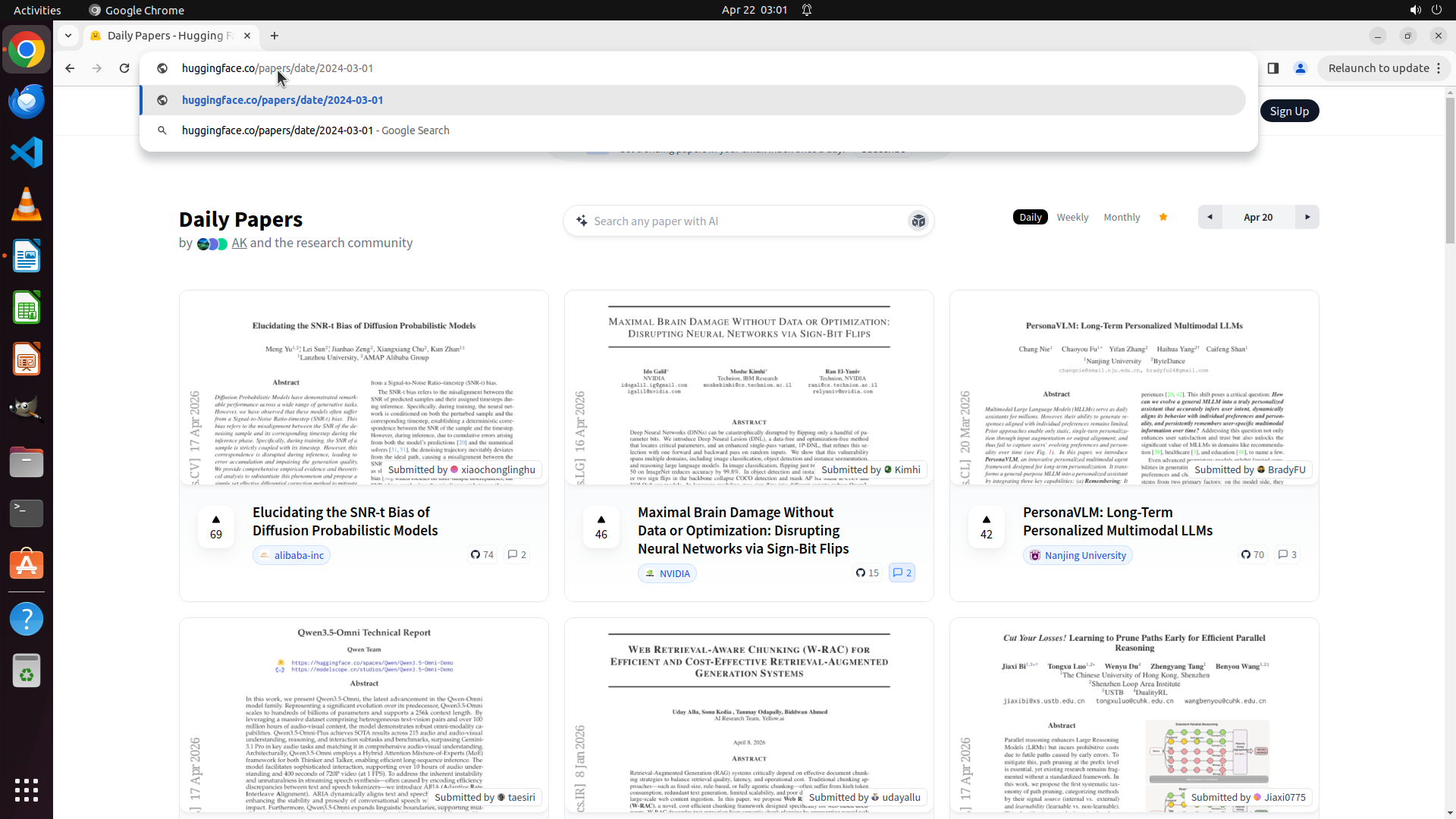Viewport: 1456px width, 819px height.
Task: Open notification bell in top bar
Action: 807,10
